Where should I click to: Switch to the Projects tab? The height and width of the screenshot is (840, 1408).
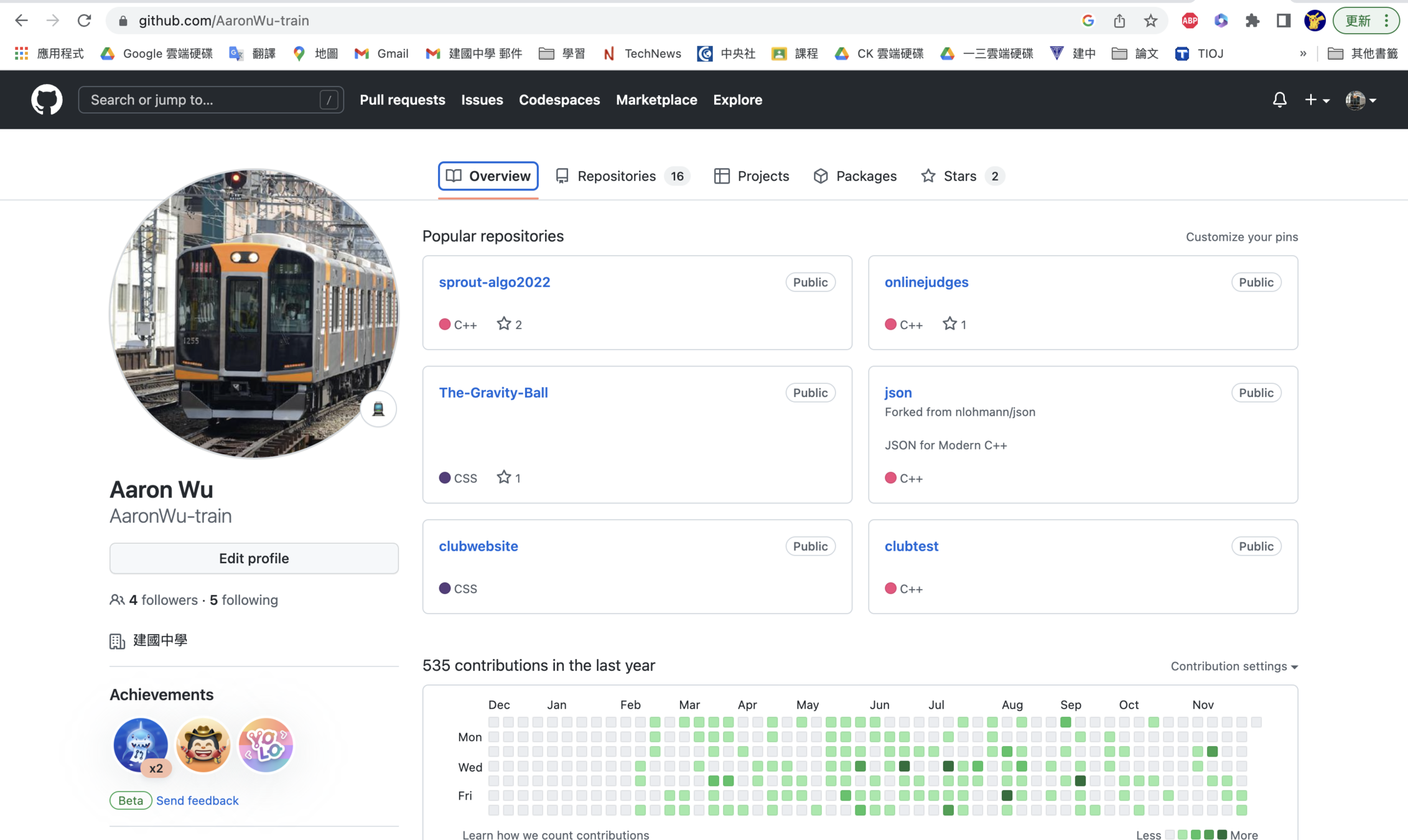click(752, 176)
